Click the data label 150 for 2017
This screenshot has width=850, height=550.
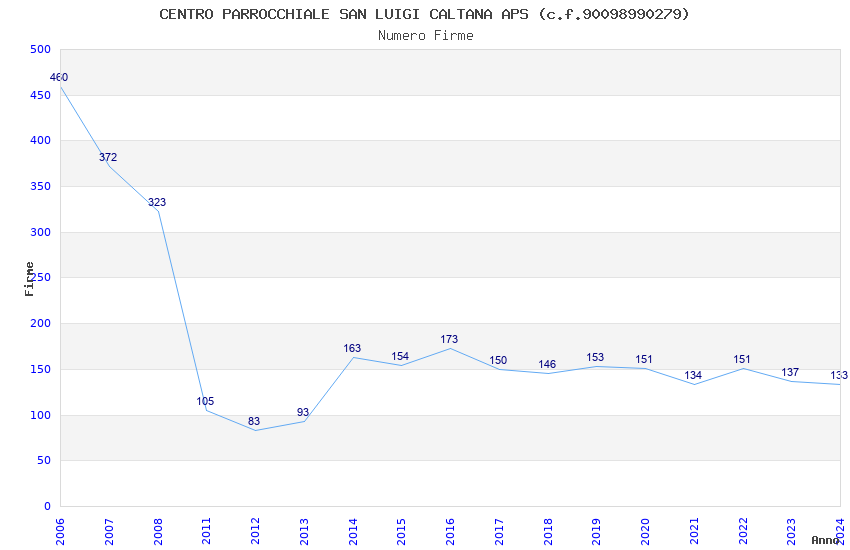(498, 360)
